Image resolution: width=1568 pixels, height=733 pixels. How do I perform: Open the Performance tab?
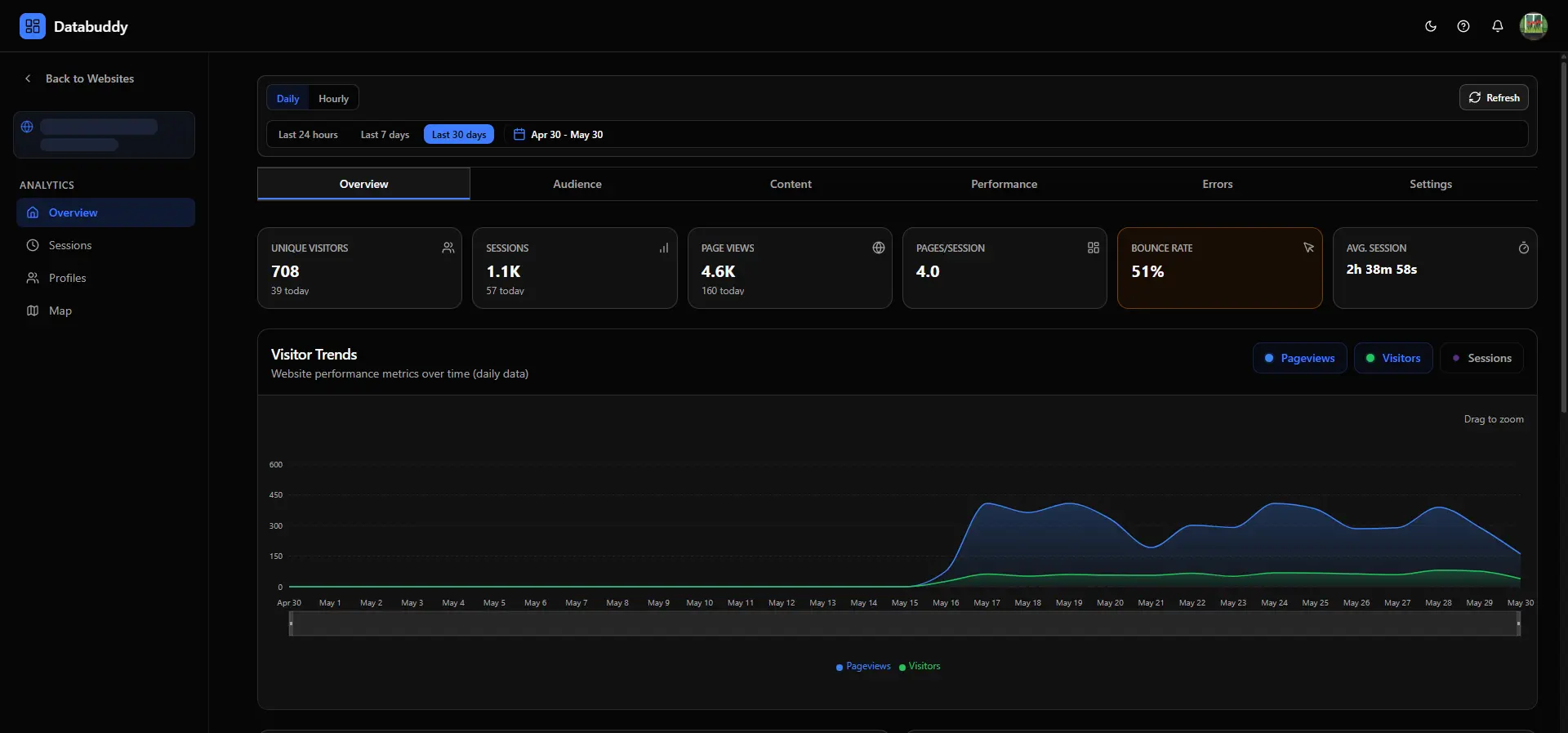[1004, 184]
